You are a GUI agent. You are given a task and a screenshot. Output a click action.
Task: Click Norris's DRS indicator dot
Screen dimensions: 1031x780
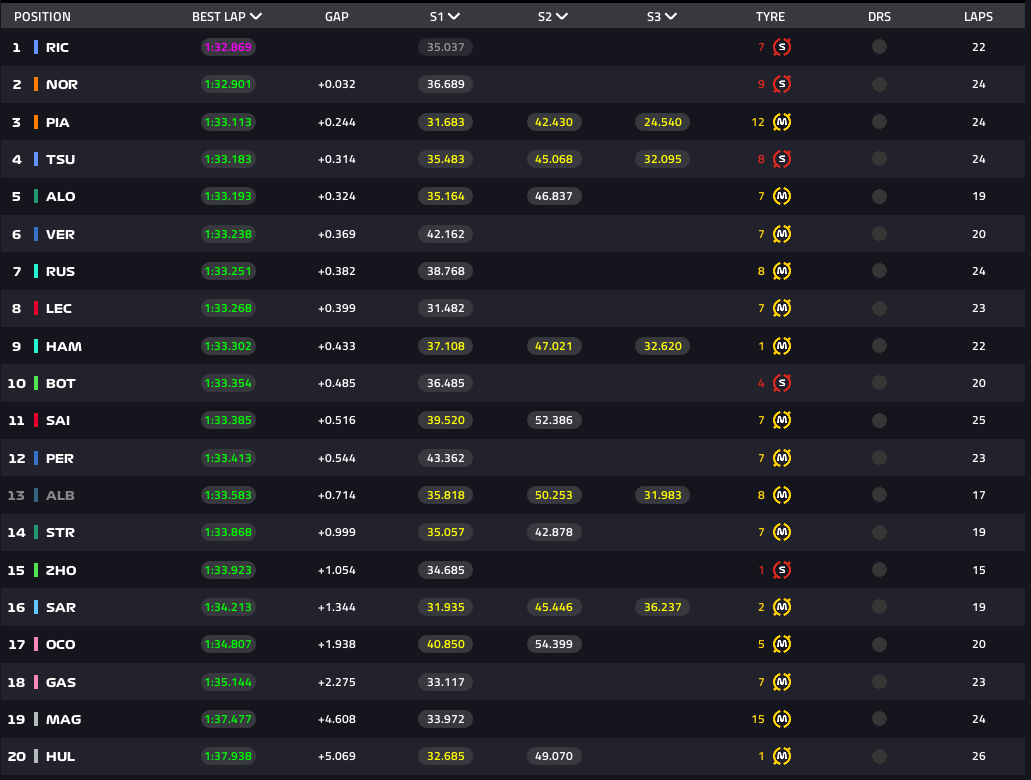pos(879,84)
